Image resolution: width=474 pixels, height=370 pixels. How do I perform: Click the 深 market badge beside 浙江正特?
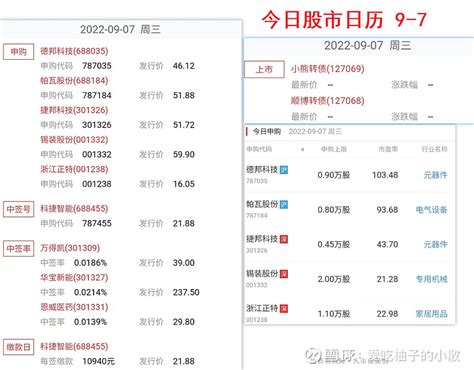pyautogui.click(x=284, y=309)
